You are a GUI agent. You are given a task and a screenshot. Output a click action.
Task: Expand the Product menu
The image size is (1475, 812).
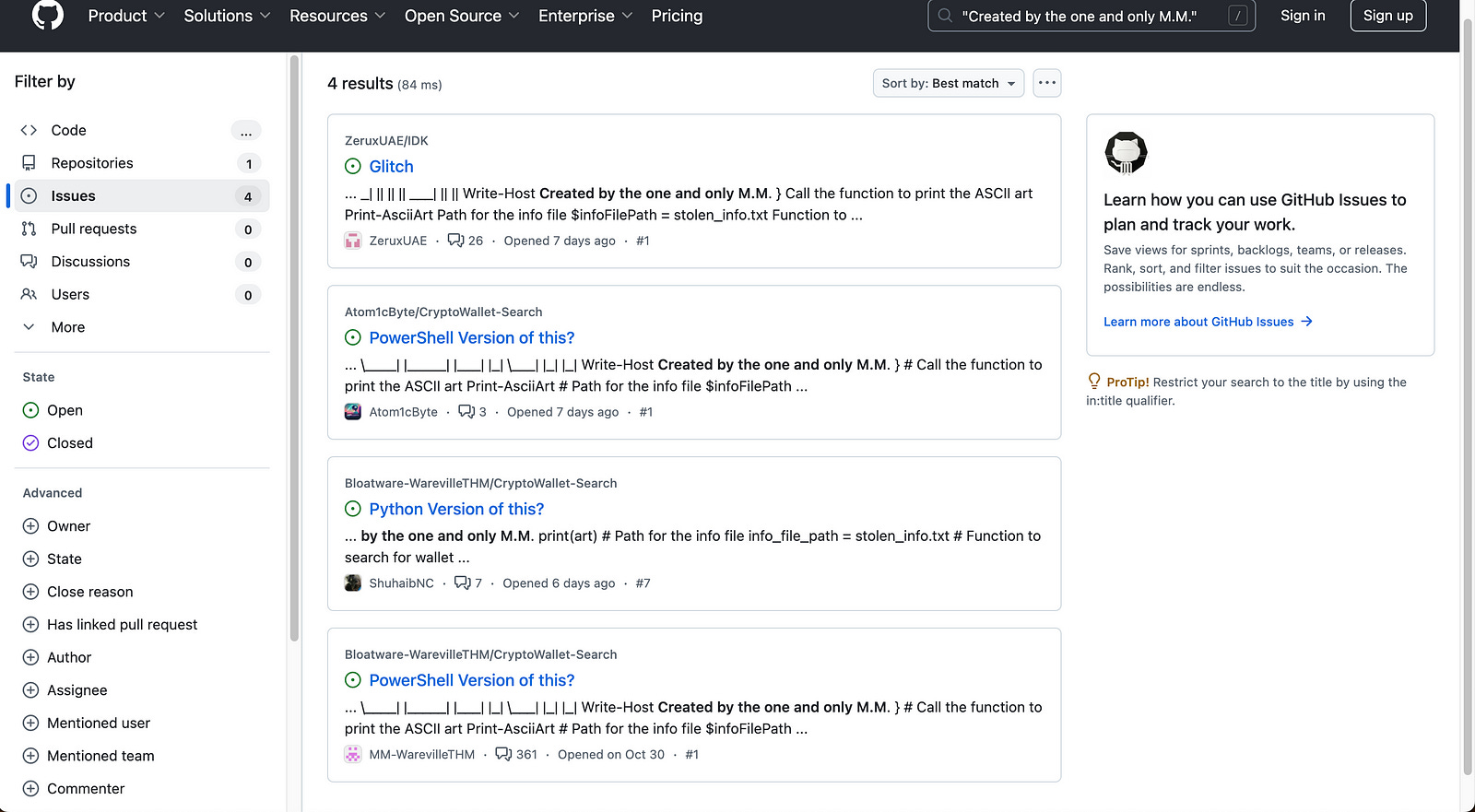pos(126,16)
